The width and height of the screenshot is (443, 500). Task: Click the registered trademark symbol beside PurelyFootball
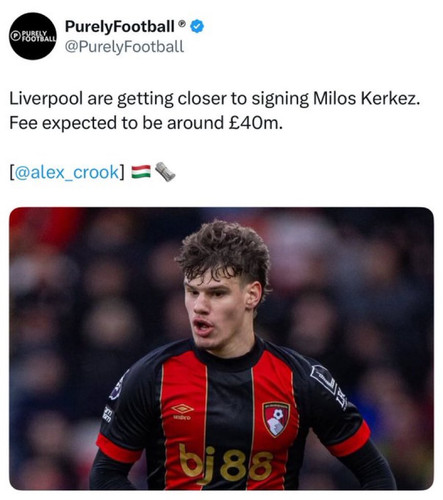pos(182,24)
